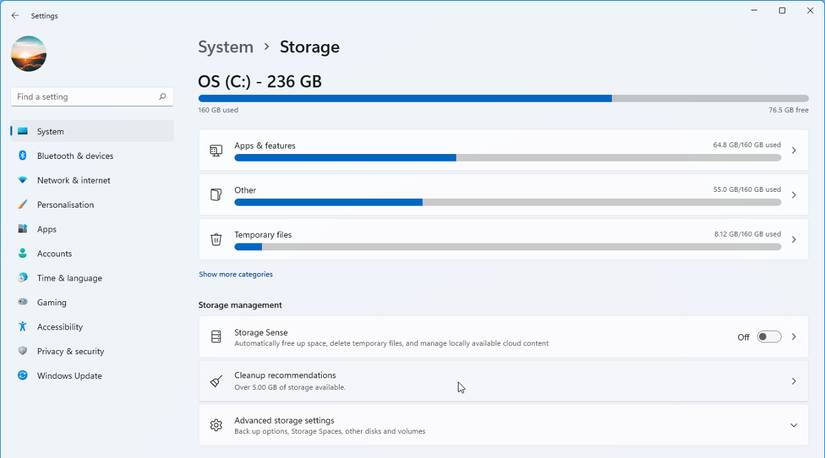Click Show more categories link

(x=236, y=274)
